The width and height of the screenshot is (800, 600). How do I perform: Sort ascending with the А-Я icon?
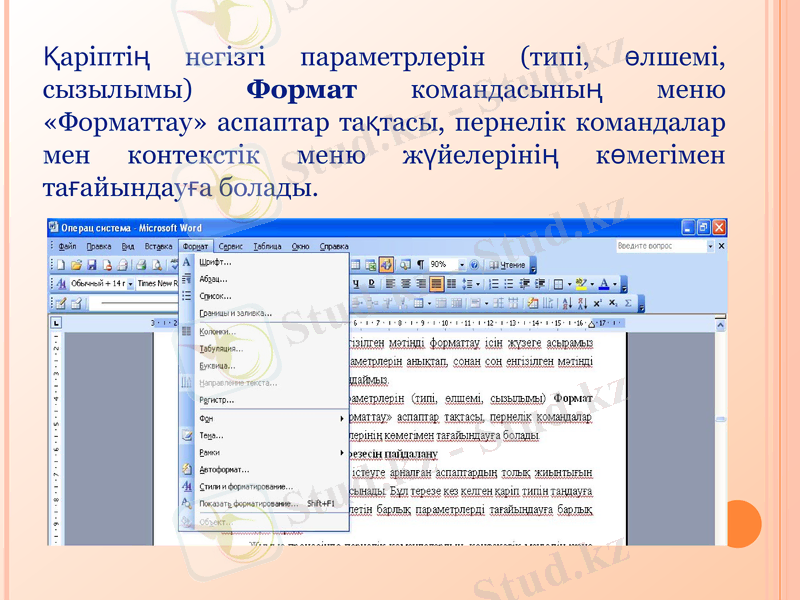tap(567, 302)
